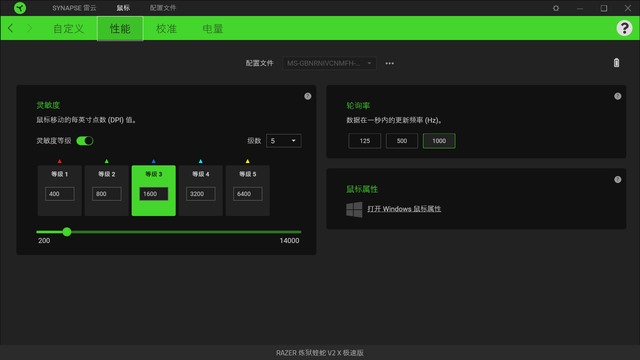
Task: Click the Razer logo icon
Action: tap(20, 8)
